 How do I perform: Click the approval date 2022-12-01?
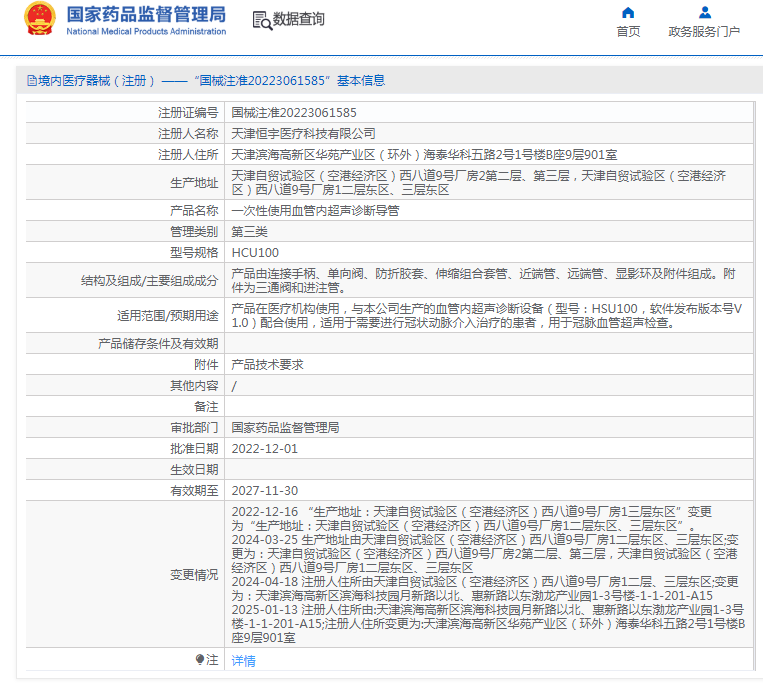click(265, 449)
